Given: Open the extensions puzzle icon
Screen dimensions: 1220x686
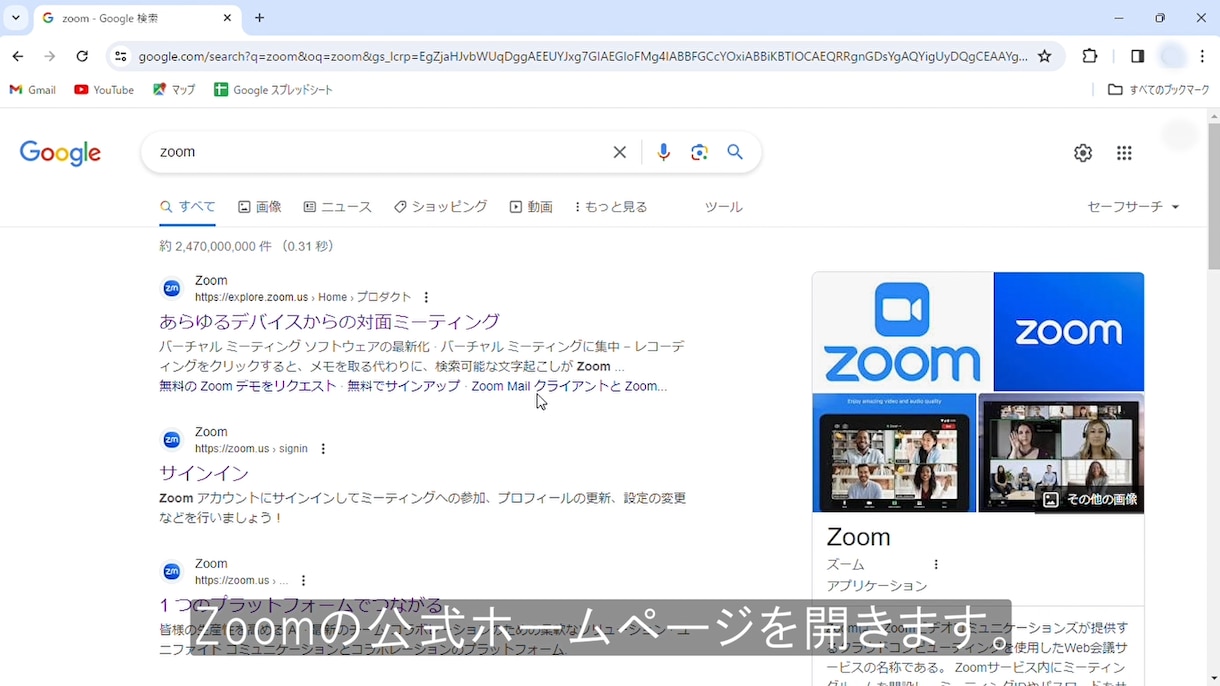Looking at the screenshot, I should pos(1090,57).
